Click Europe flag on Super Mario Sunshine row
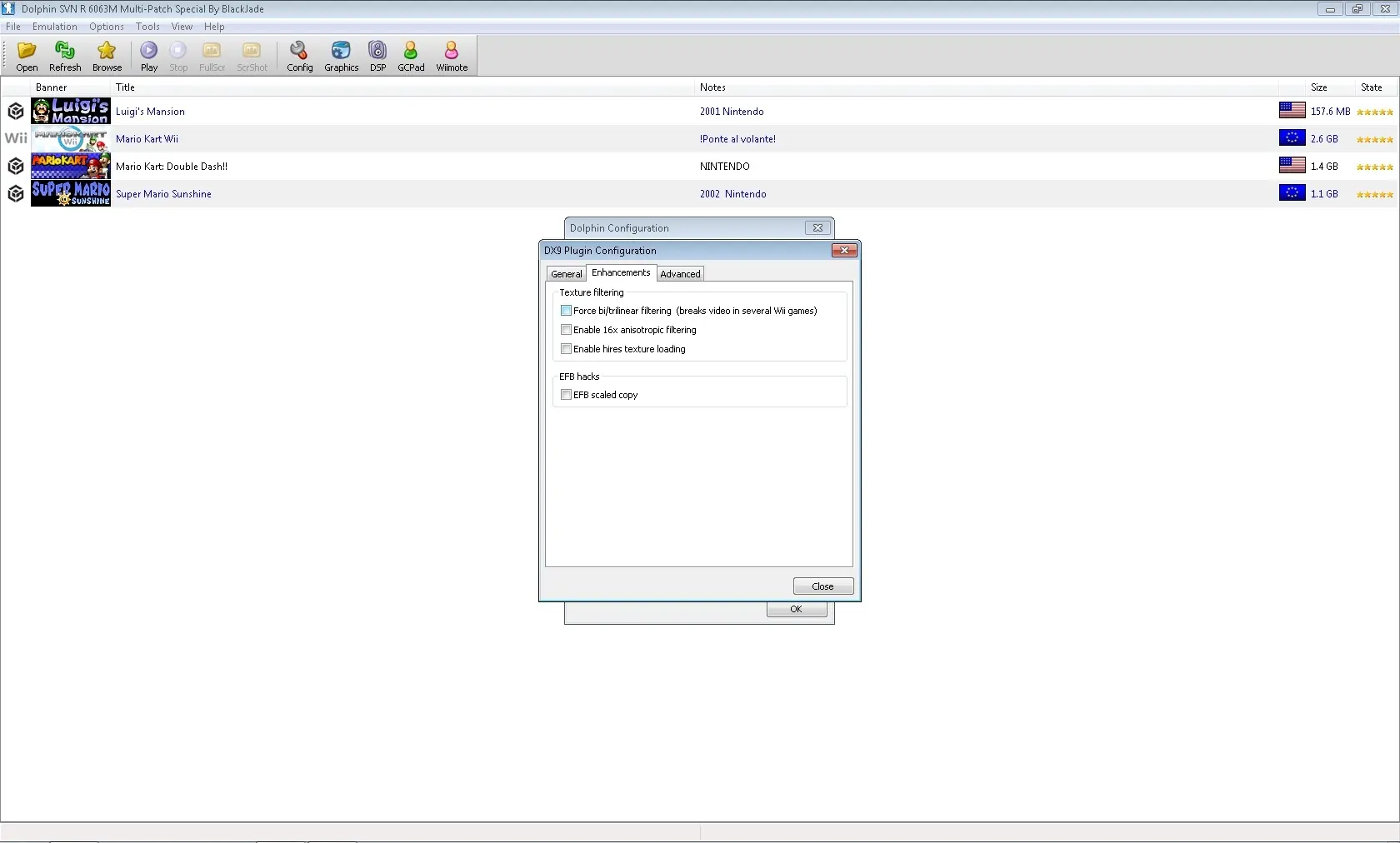Viewport: 1400px width, 843px height. [1292, 192]
